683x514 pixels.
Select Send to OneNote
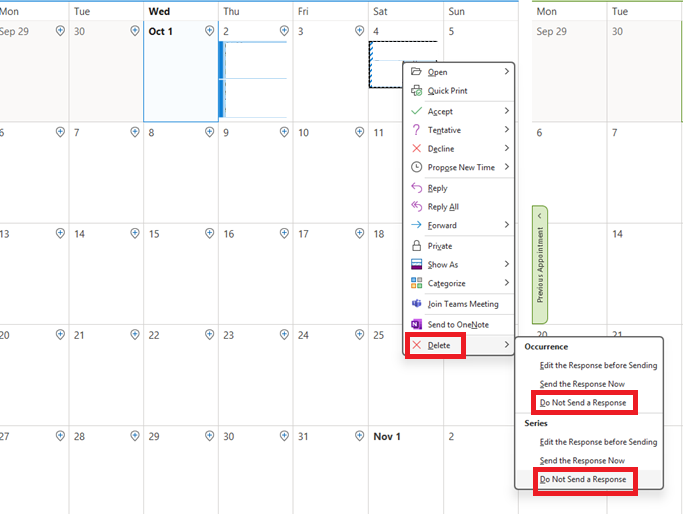click(x=459, y=324)
